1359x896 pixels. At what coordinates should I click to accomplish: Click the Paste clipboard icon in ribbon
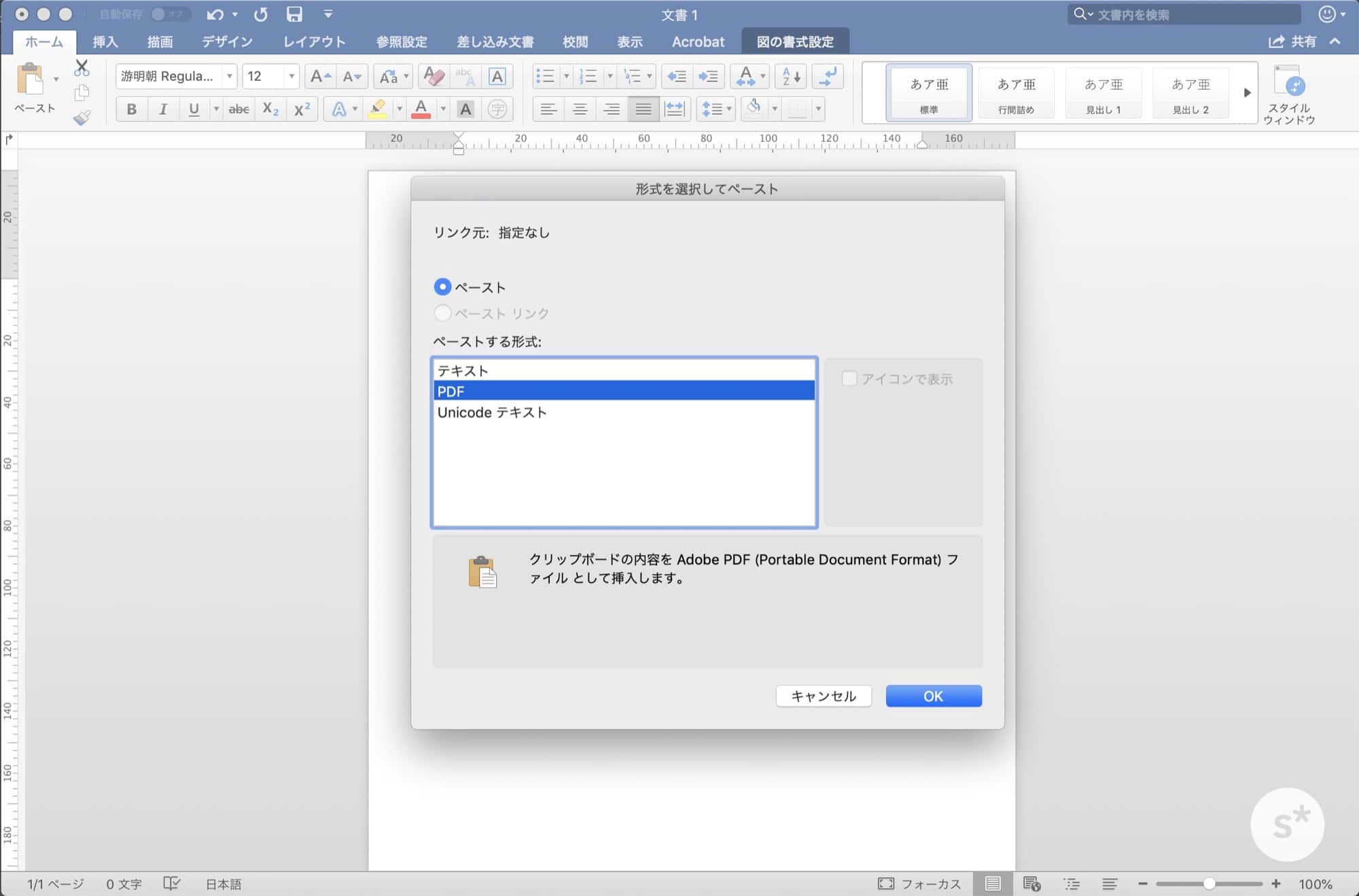tap(30, 80)
